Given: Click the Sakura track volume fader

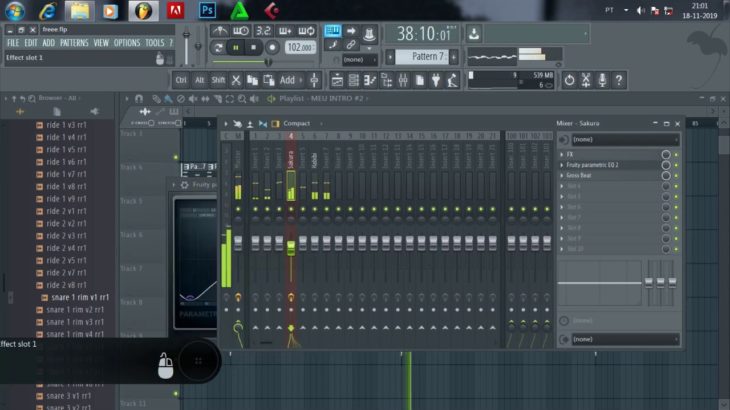Looking at the screenshot, I should coord(291,248).
